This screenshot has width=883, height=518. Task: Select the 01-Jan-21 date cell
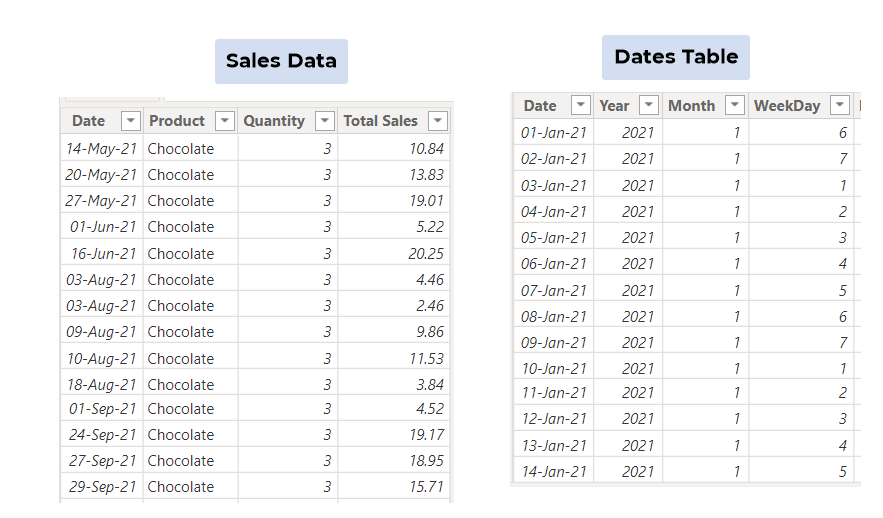[555, 132]
